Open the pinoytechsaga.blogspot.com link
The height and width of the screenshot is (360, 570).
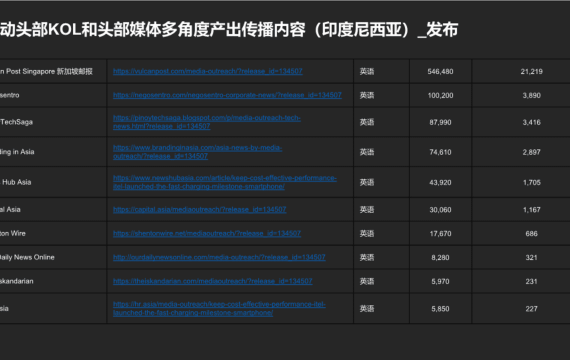coord(207,122)
